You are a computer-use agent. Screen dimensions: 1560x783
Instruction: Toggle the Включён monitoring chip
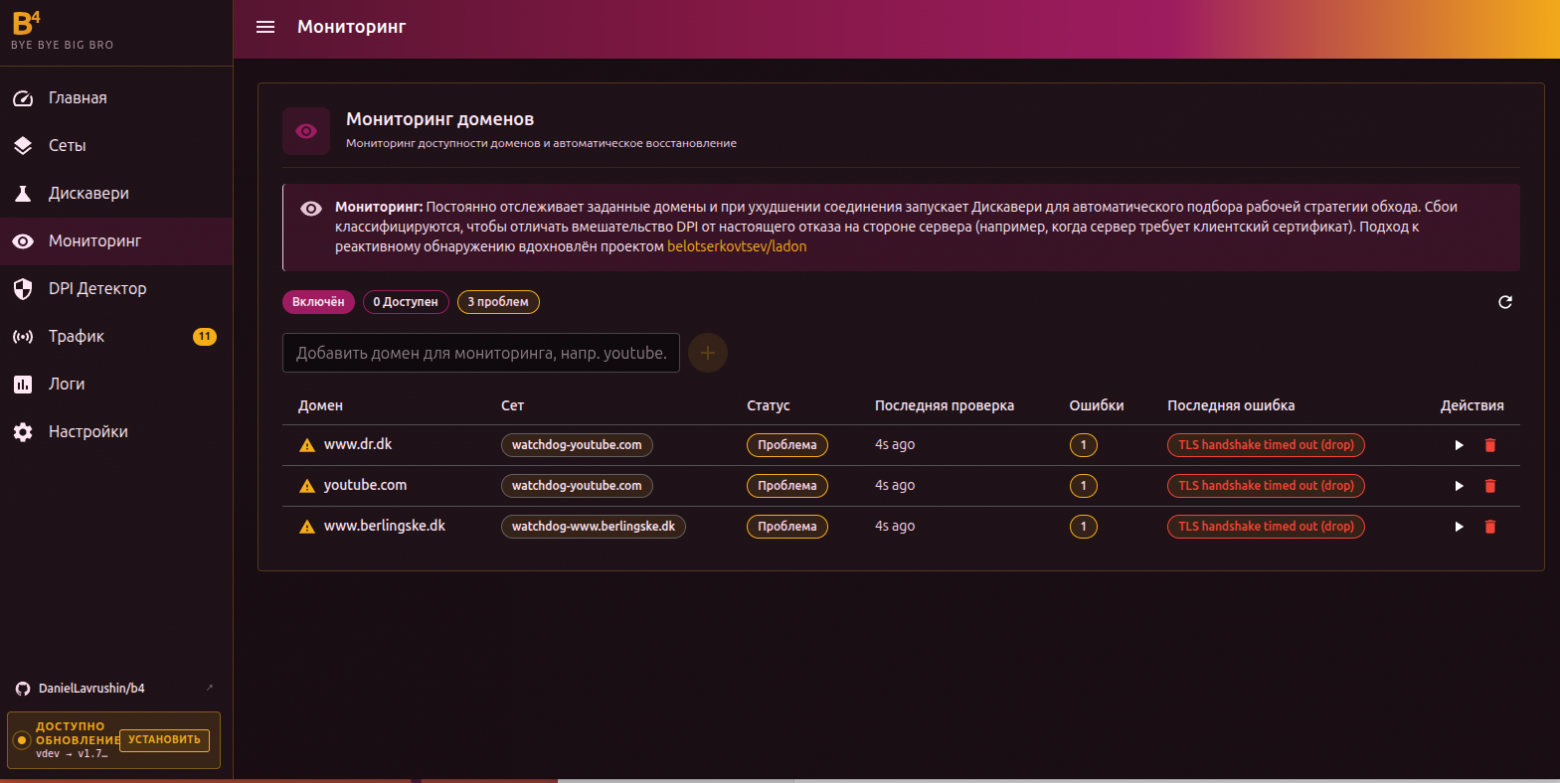(318, 302)
